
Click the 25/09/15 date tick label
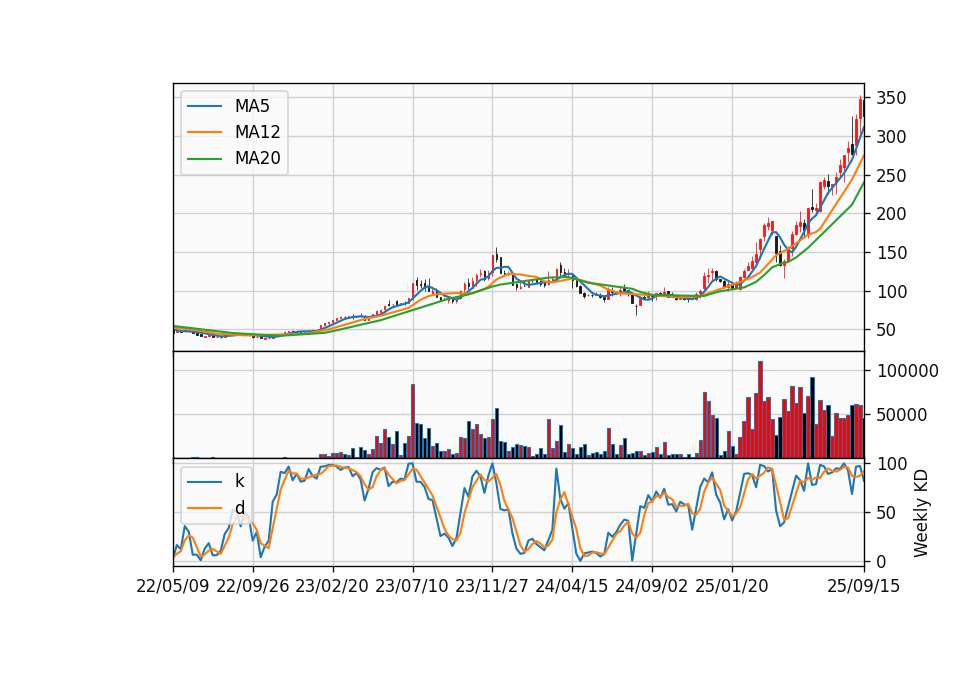[x=864, y=586]
